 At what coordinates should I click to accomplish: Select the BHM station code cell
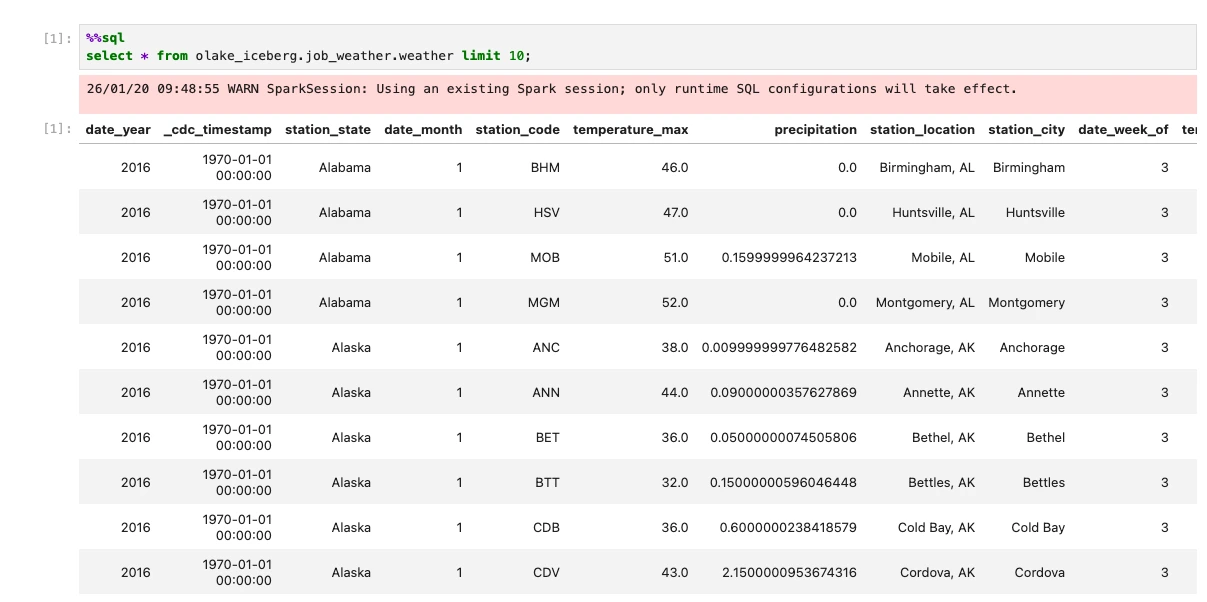point(545,167)
